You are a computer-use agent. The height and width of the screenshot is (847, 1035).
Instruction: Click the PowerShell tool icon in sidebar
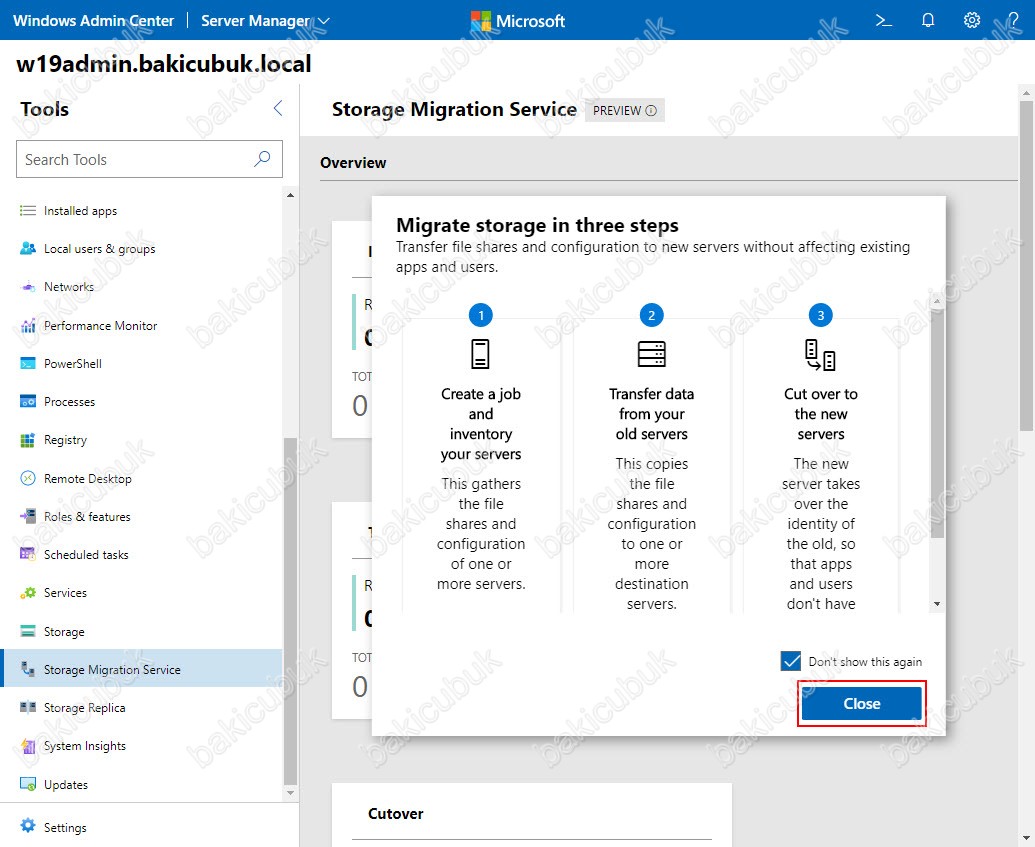[28, 363]
